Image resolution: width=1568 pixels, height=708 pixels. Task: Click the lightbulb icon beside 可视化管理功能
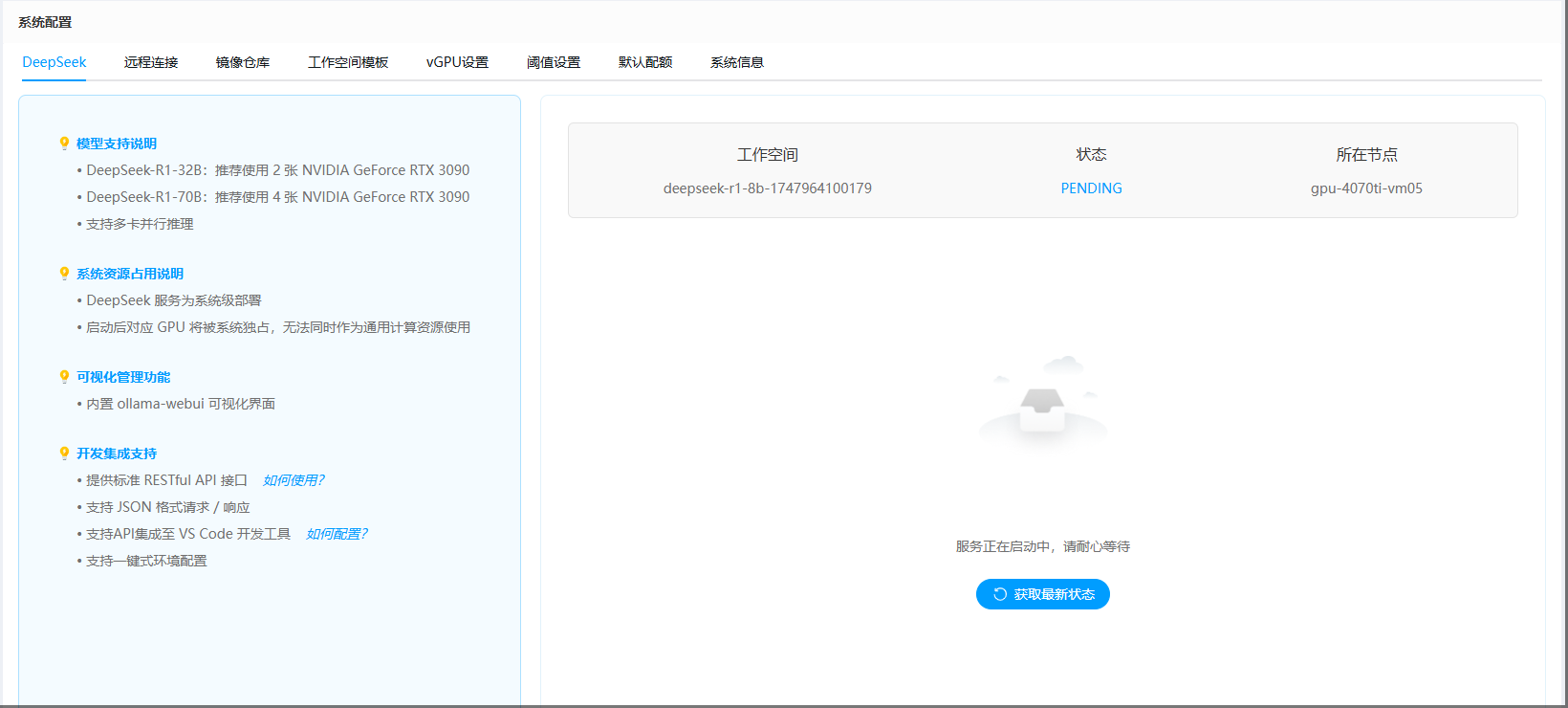point(64,377)
